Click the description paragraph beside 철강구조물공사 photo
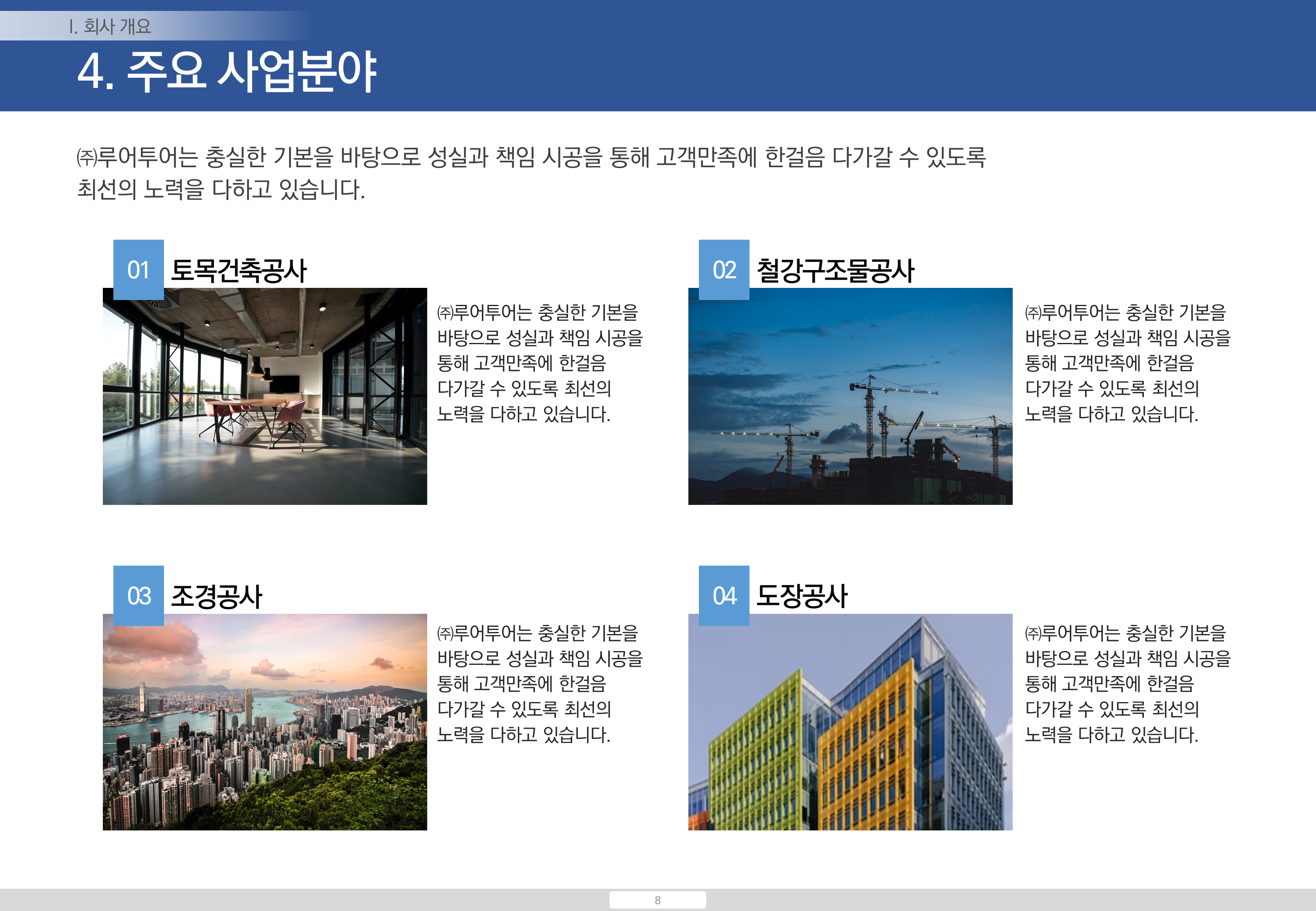Viewport: 1316px width, 911px height. tap(1128, 363)
